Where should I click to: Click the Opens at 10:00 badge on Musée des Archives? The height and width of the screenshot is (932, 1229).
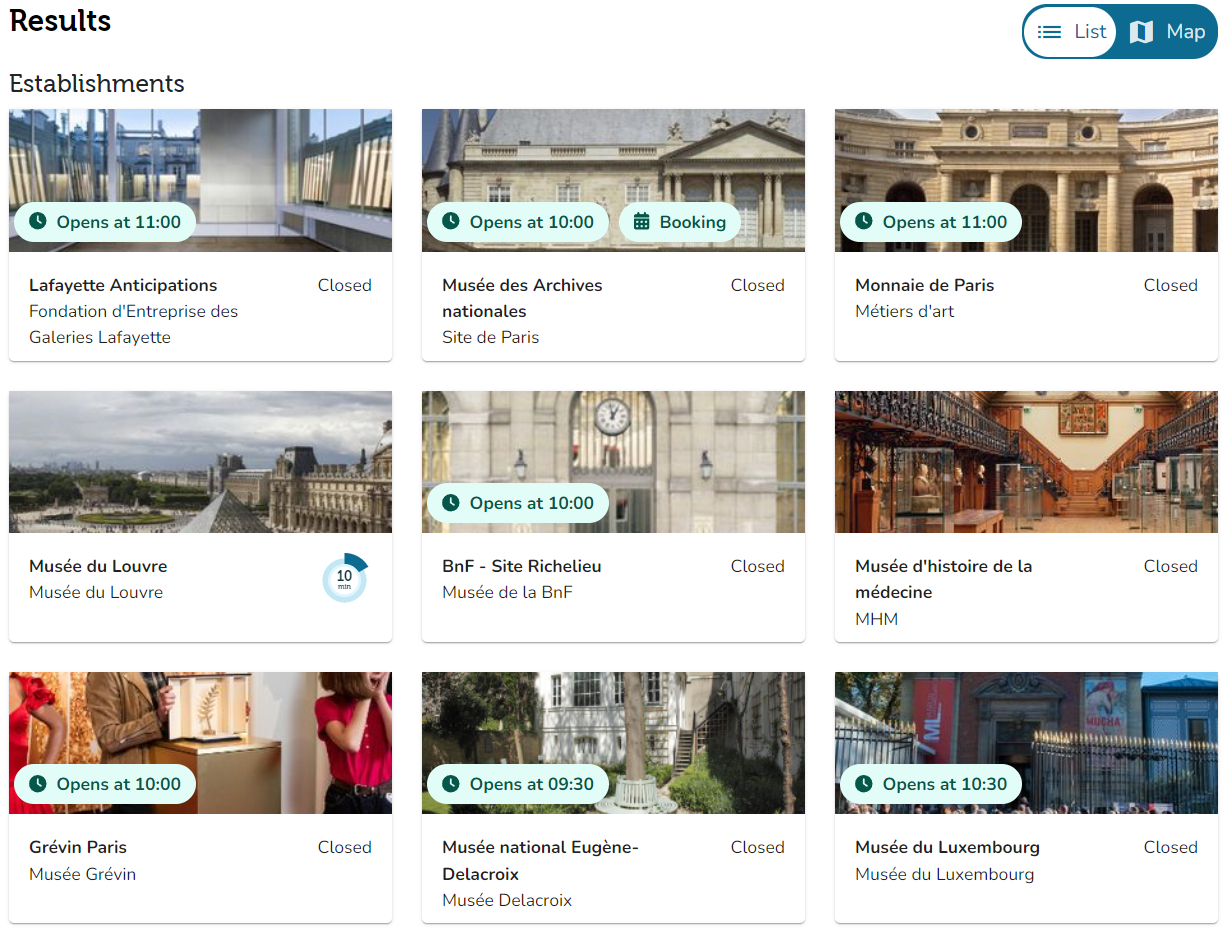pos(518,222)
